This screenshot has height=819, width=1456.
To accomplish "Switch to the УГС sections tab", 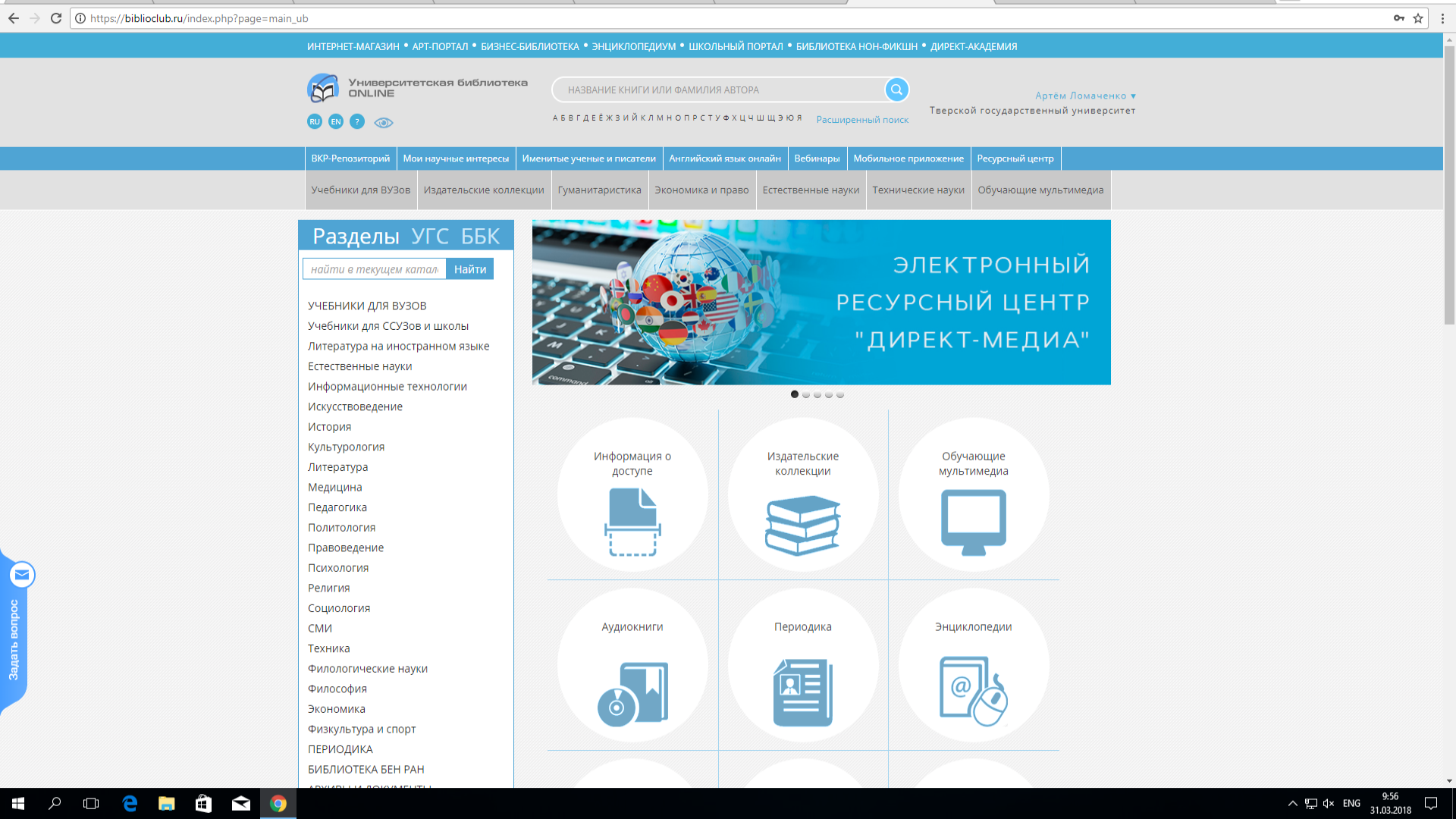I will pos(430,237).
